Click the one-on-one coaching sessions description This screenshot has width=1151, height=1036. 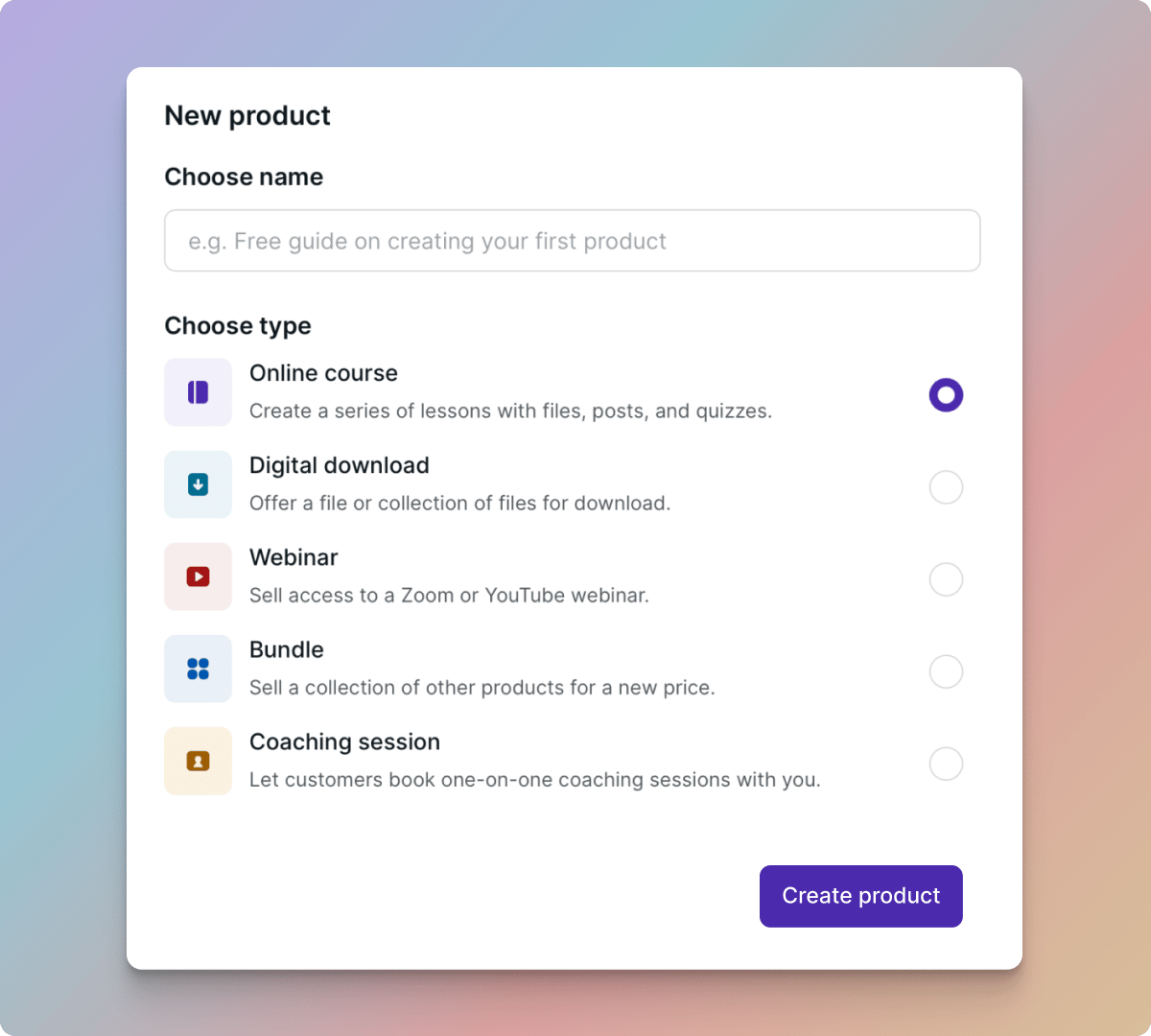(534, 780)
